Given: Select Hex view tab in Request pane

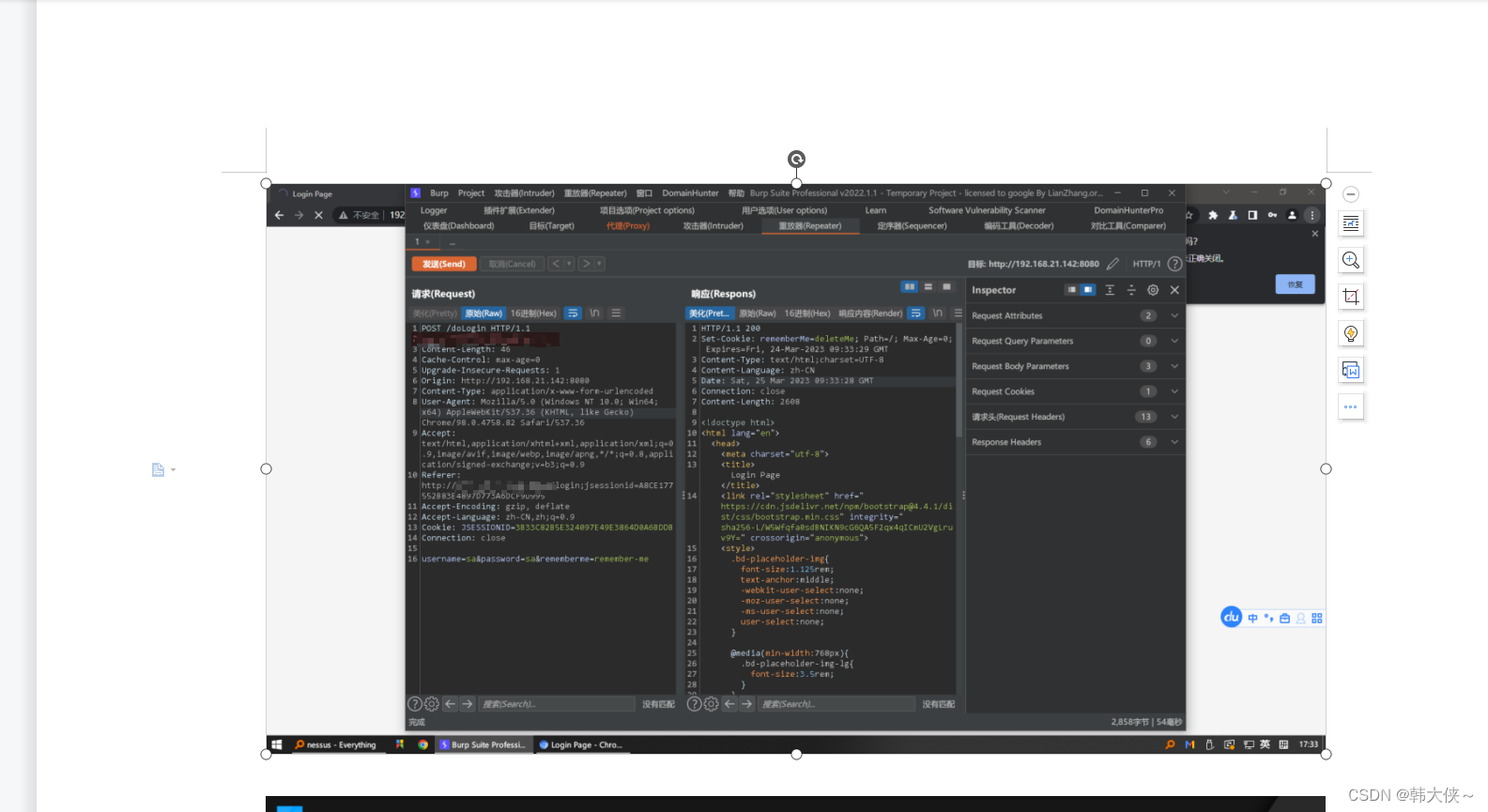Looking at the screenshot, I should pos(533,314).
